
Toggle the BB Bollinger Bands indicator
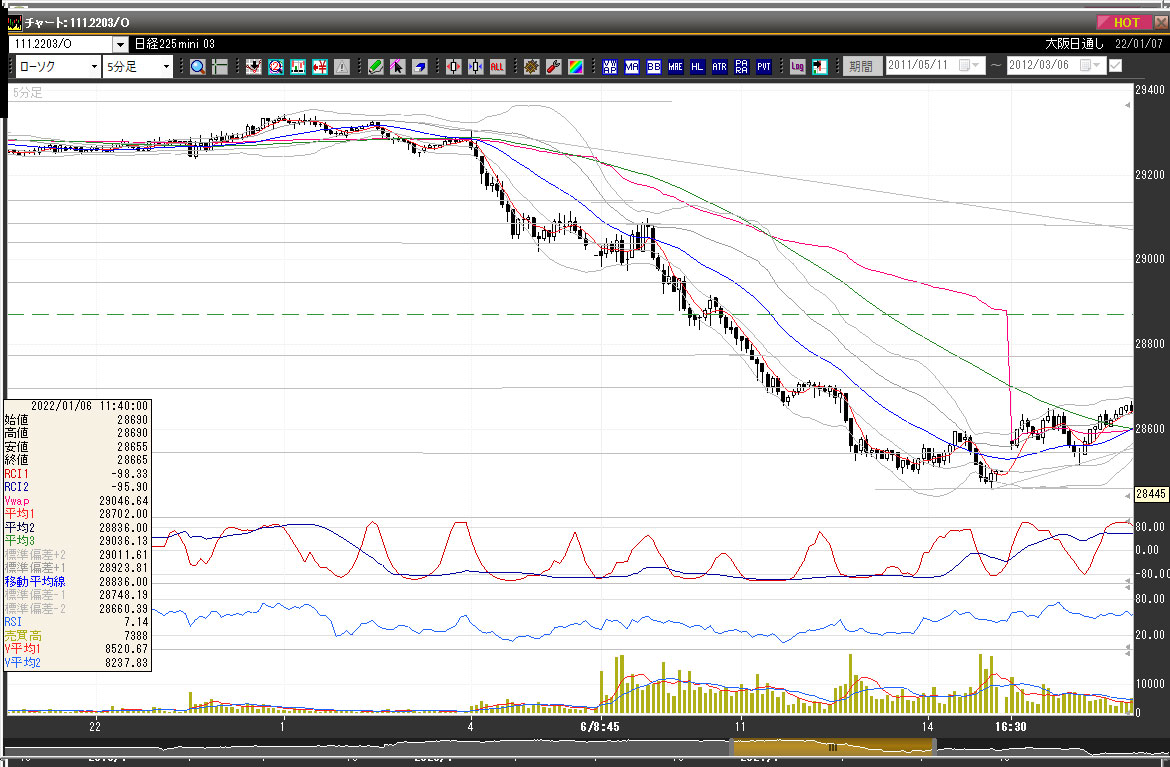pos(654,67)
